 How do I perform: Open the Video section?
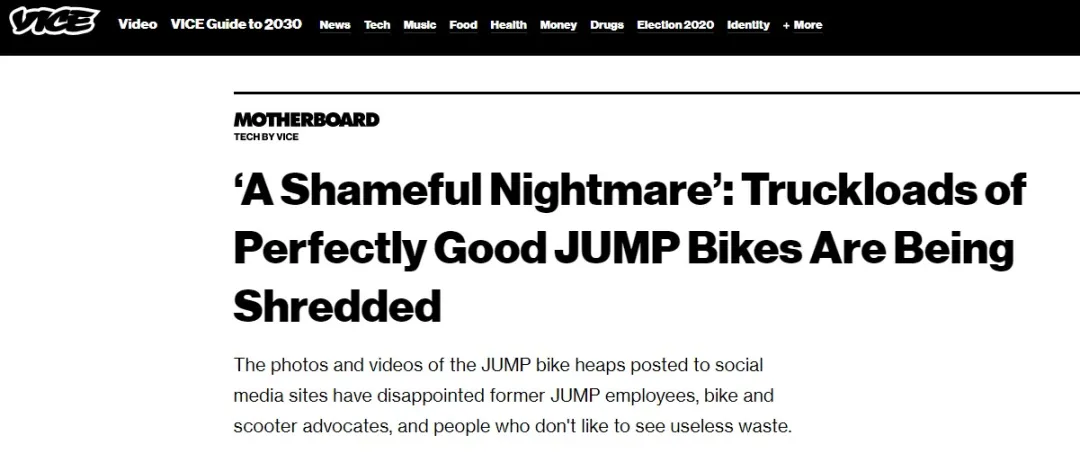(x=138, y=24)
